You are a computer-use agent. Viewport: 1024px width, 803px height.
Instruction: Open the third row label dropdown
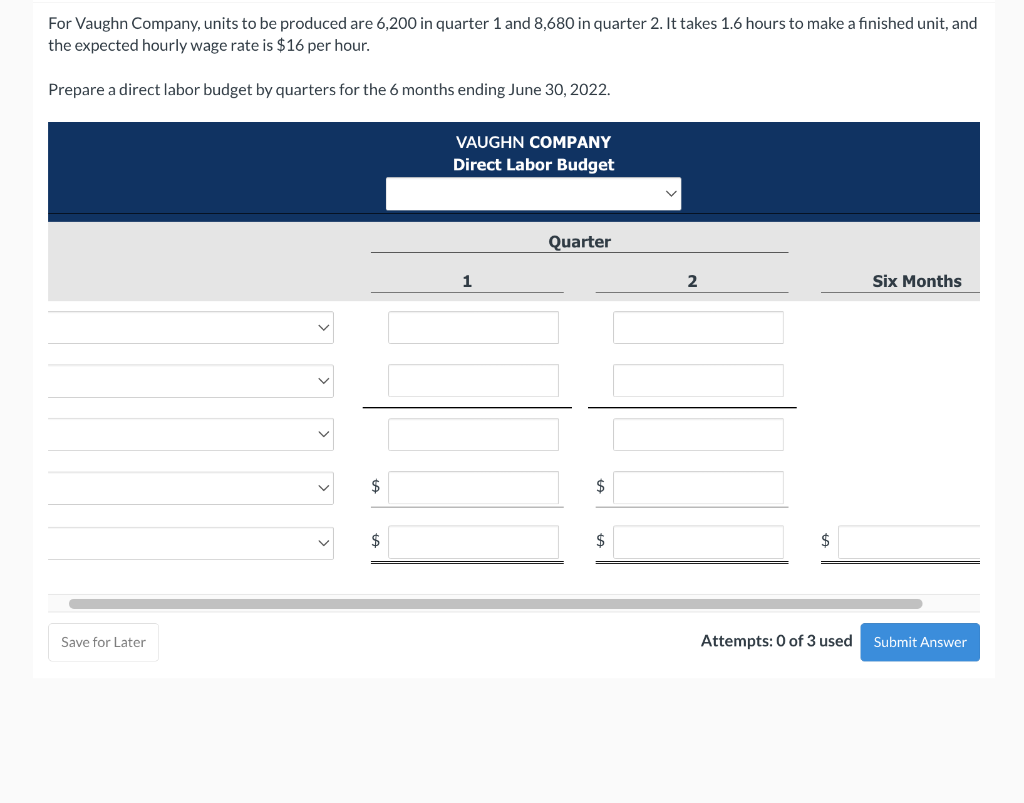tap(191, 435)
